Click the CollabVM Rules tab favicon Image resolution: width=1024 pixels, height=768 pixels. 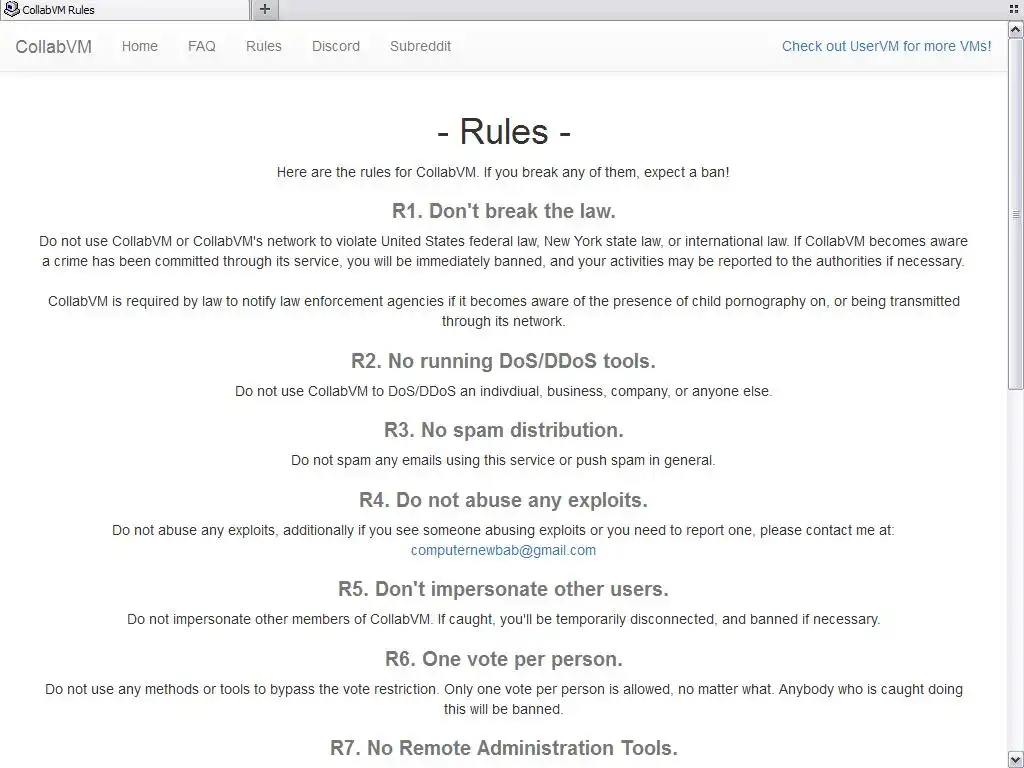click(11, 9)
